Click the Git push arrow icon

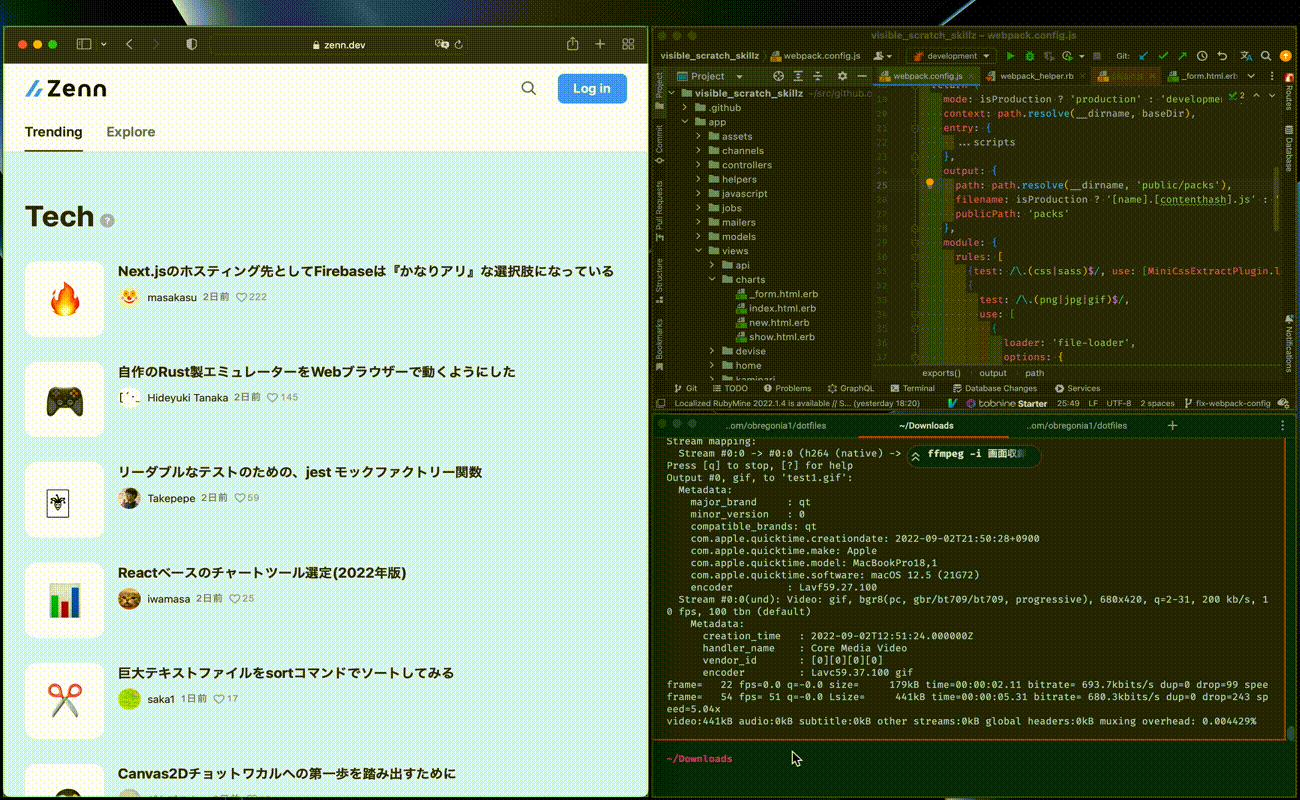point(1182,56)
